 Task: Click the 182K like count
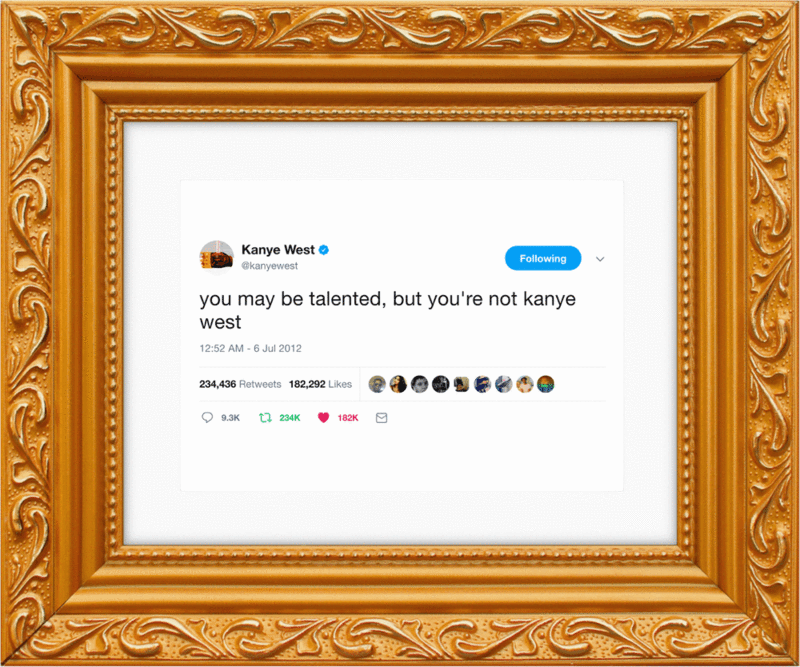pos(348,418)
